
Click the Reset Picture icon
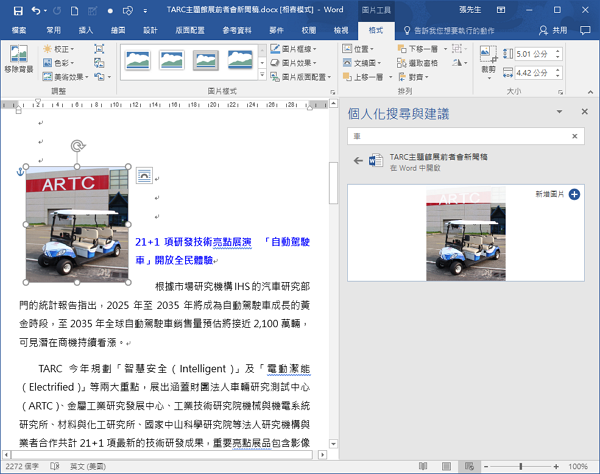click(x=99, y=77)
